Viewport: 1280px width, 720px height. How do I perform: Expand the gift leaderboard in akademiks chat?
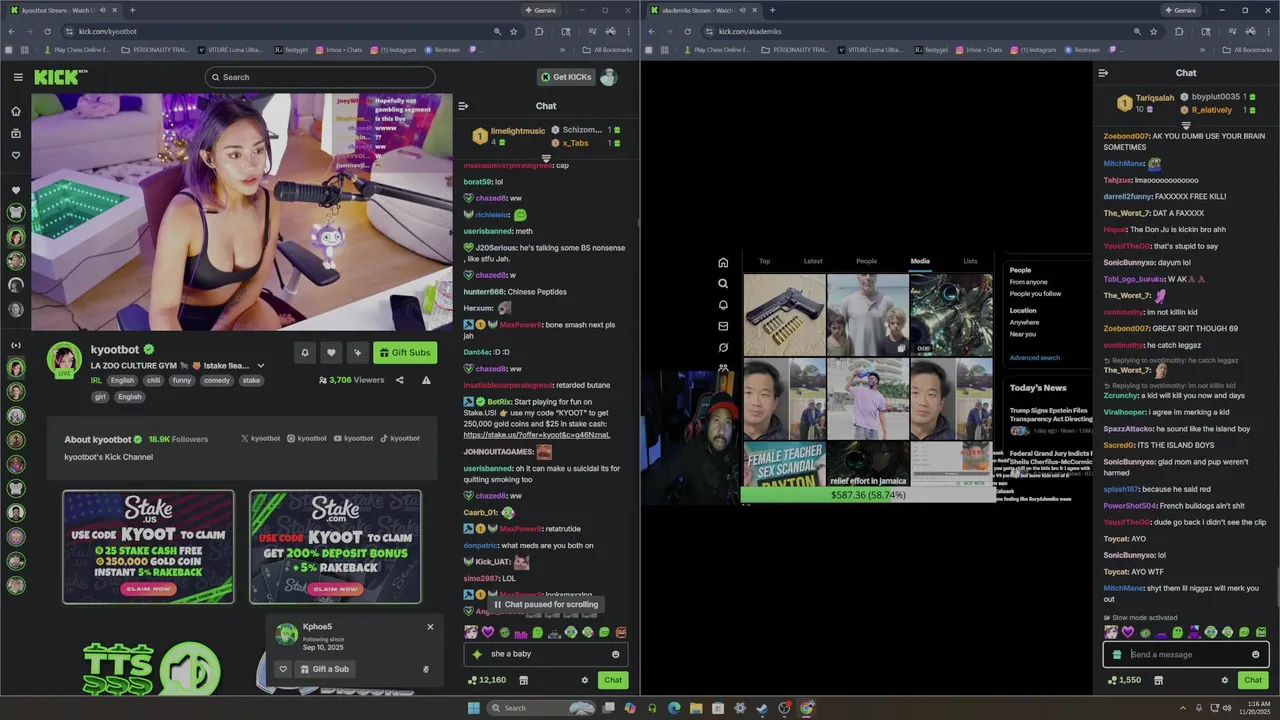pos(1186,126)
